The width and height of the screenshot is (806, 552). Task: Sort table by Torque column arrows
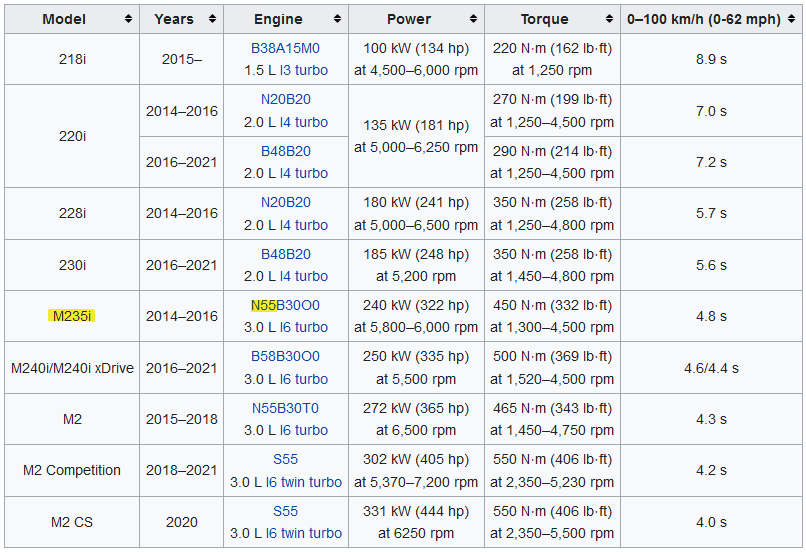click(610, 19)
